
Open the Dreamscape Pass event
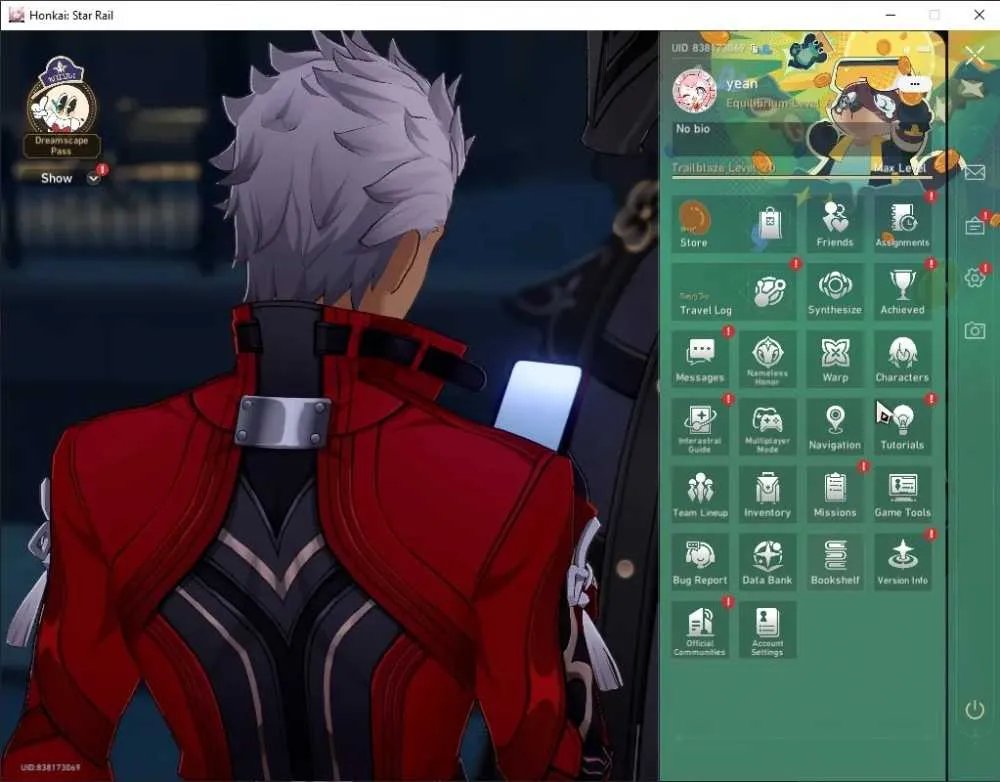tap(62, 107)
